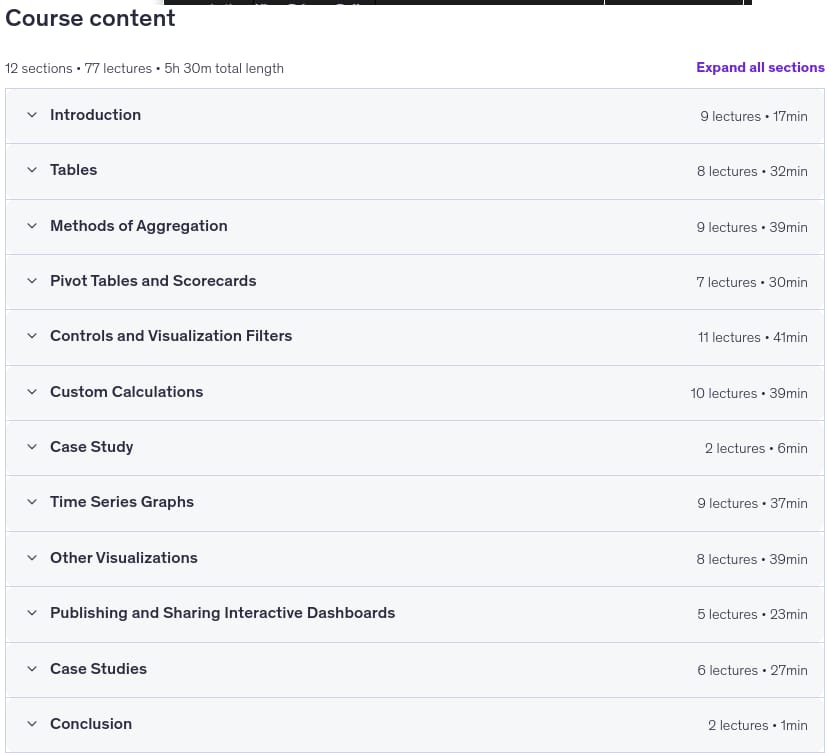Screen dimensions: 825x753
Task: Click '9 lectures • 17min' in Introduction row
Action: 753,116
